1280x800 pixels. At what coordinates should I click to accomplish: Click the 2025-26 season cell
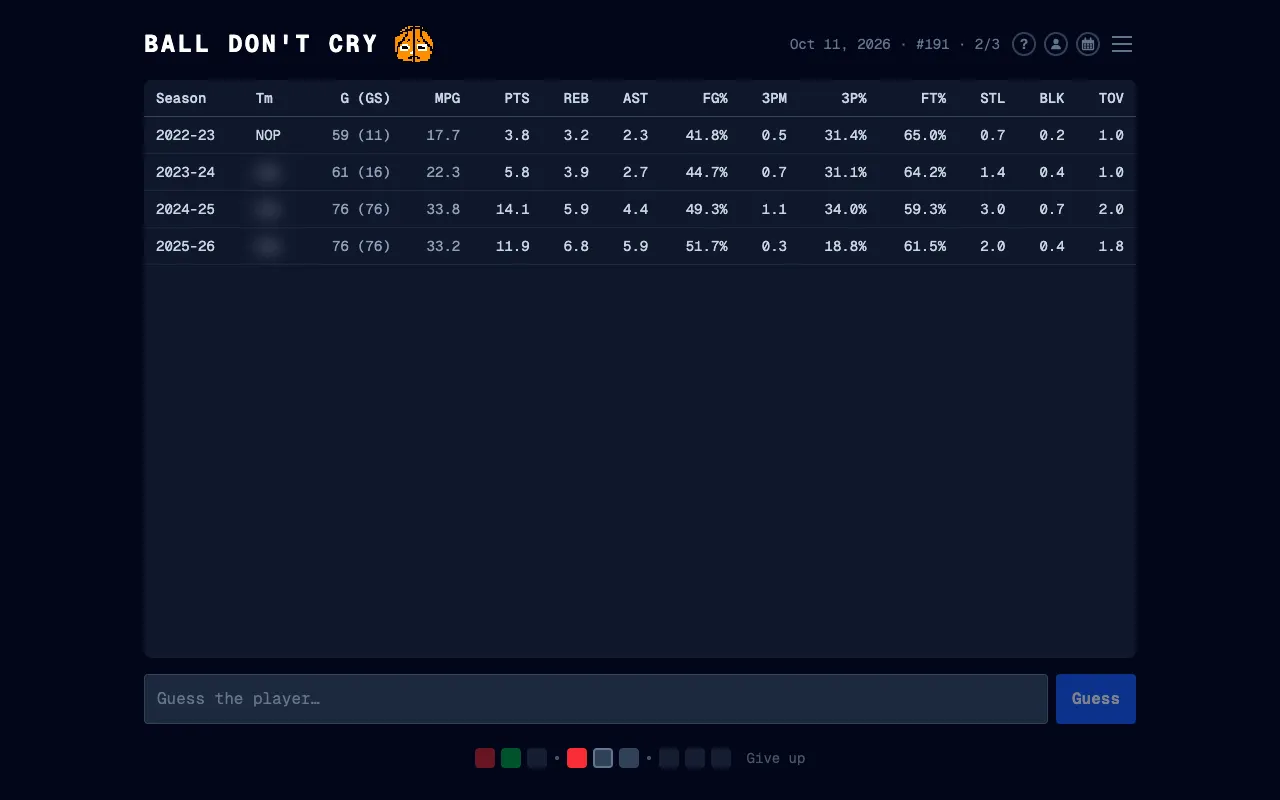(x=185, y=246)
